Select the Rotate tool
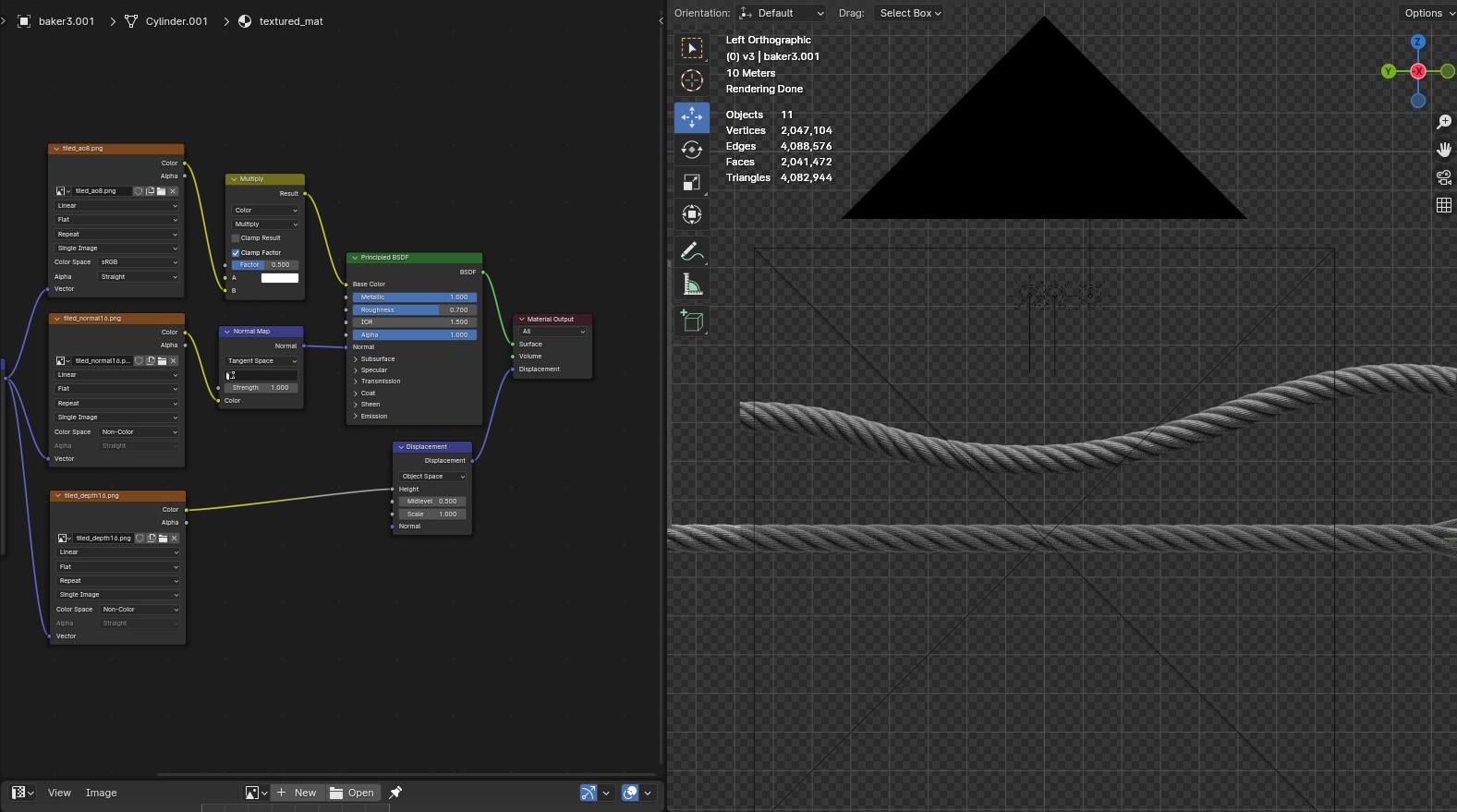The height and width of the screenshot is (812, 1457). point(692,150)
